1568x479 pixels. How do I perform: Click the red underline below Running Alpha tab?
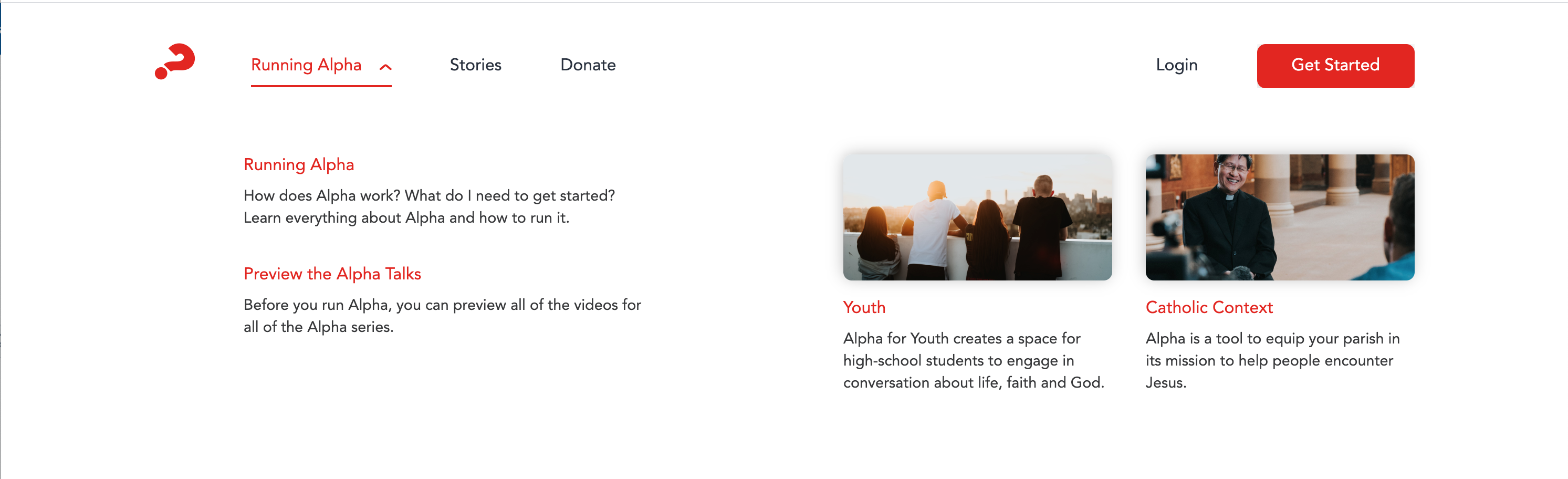[x=321, y=86]
